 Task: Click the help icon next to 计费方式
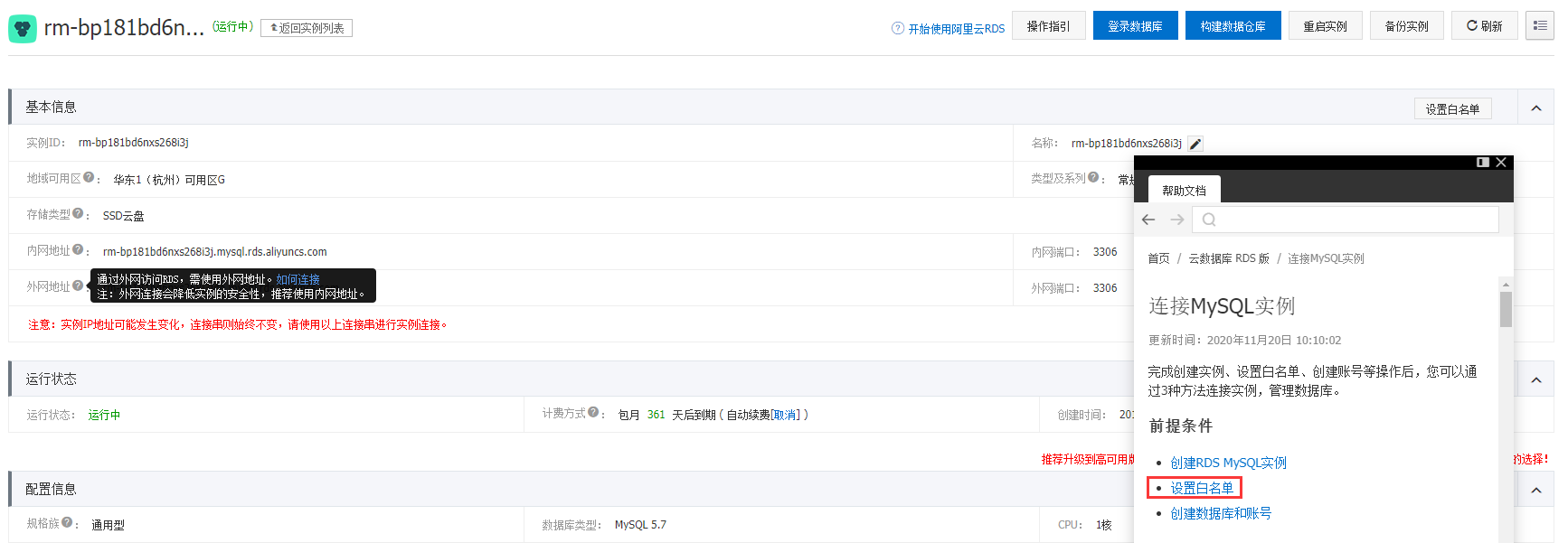[x=593, y=413]
